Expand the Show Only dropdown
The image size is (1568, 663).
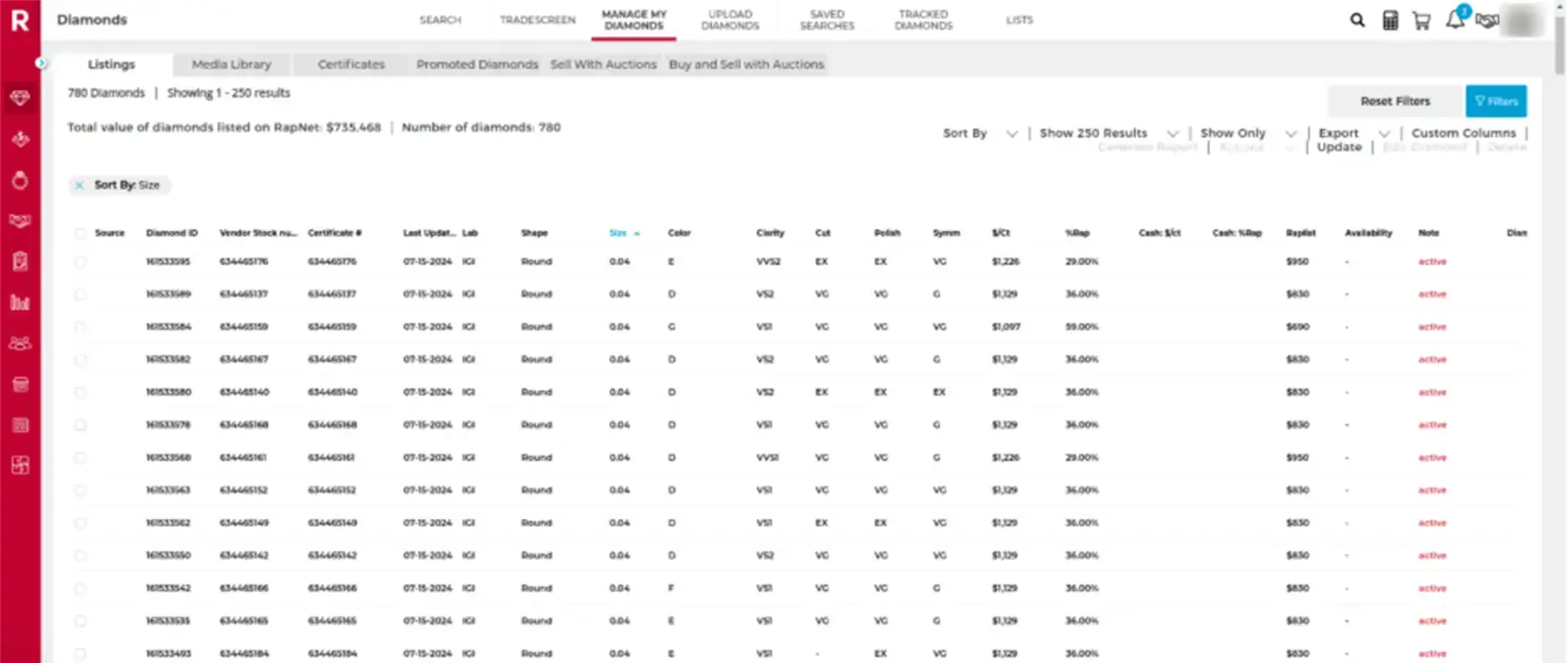(1248, 134)
